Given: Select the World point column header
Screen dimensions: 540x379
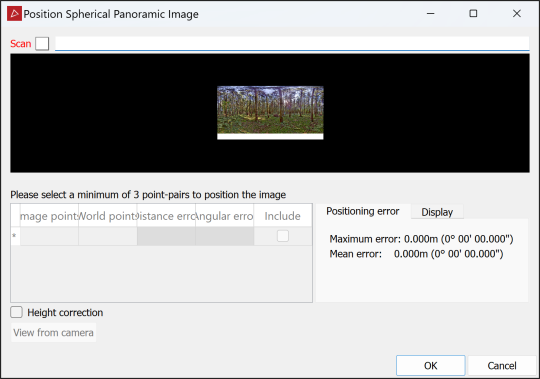Looking at the screenshot, I should pyautogui.click(x=108, y=216).
